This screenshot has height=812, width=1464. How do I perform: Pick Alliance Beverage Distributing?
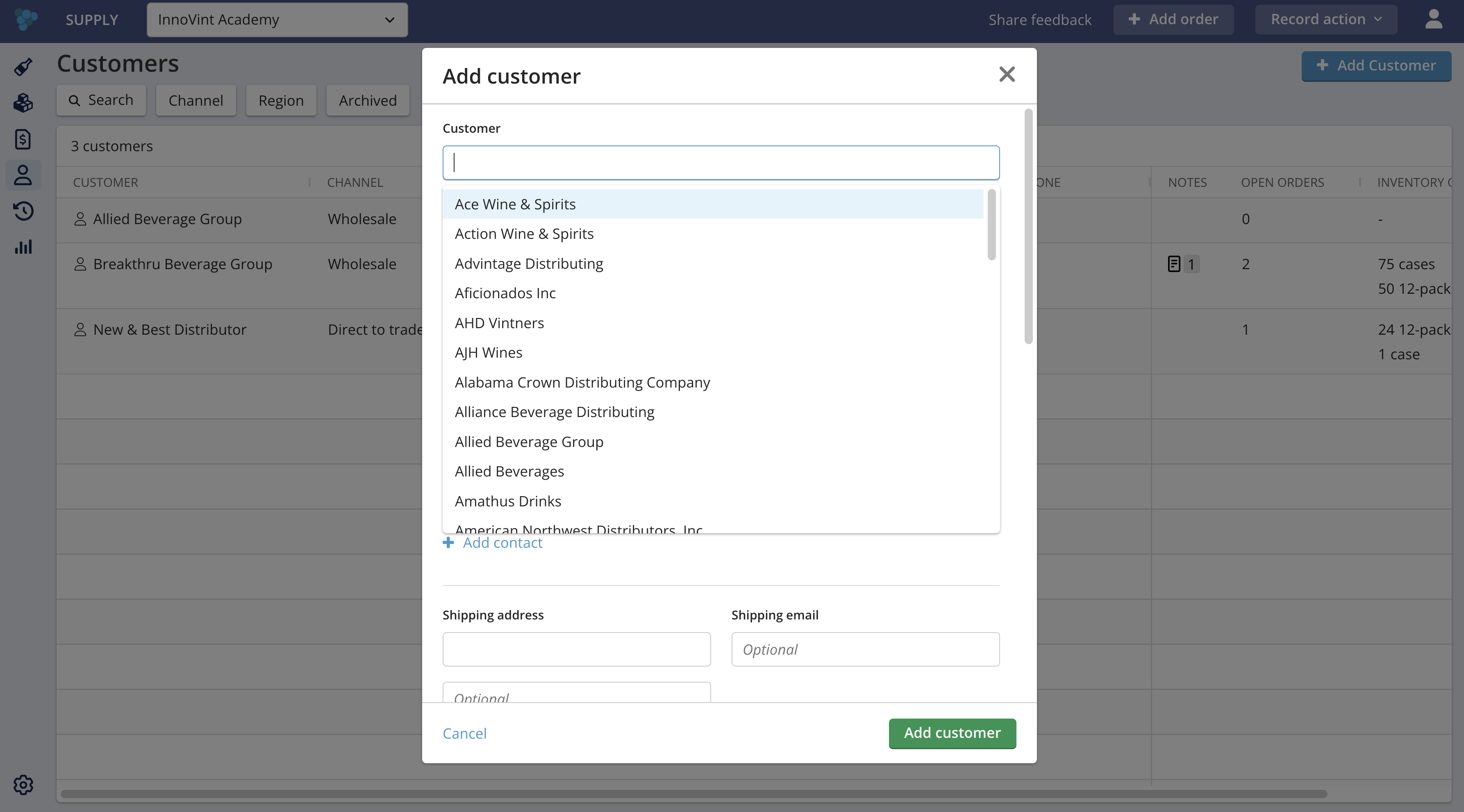click(x=713, y=412)
